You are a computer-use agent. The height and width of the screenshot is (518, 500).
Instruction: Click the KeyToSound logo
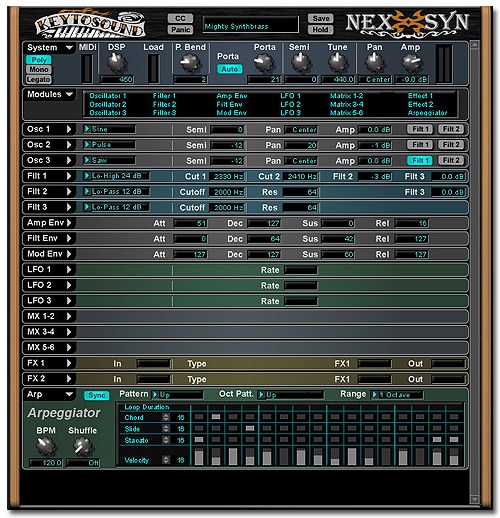coord(90,24)
